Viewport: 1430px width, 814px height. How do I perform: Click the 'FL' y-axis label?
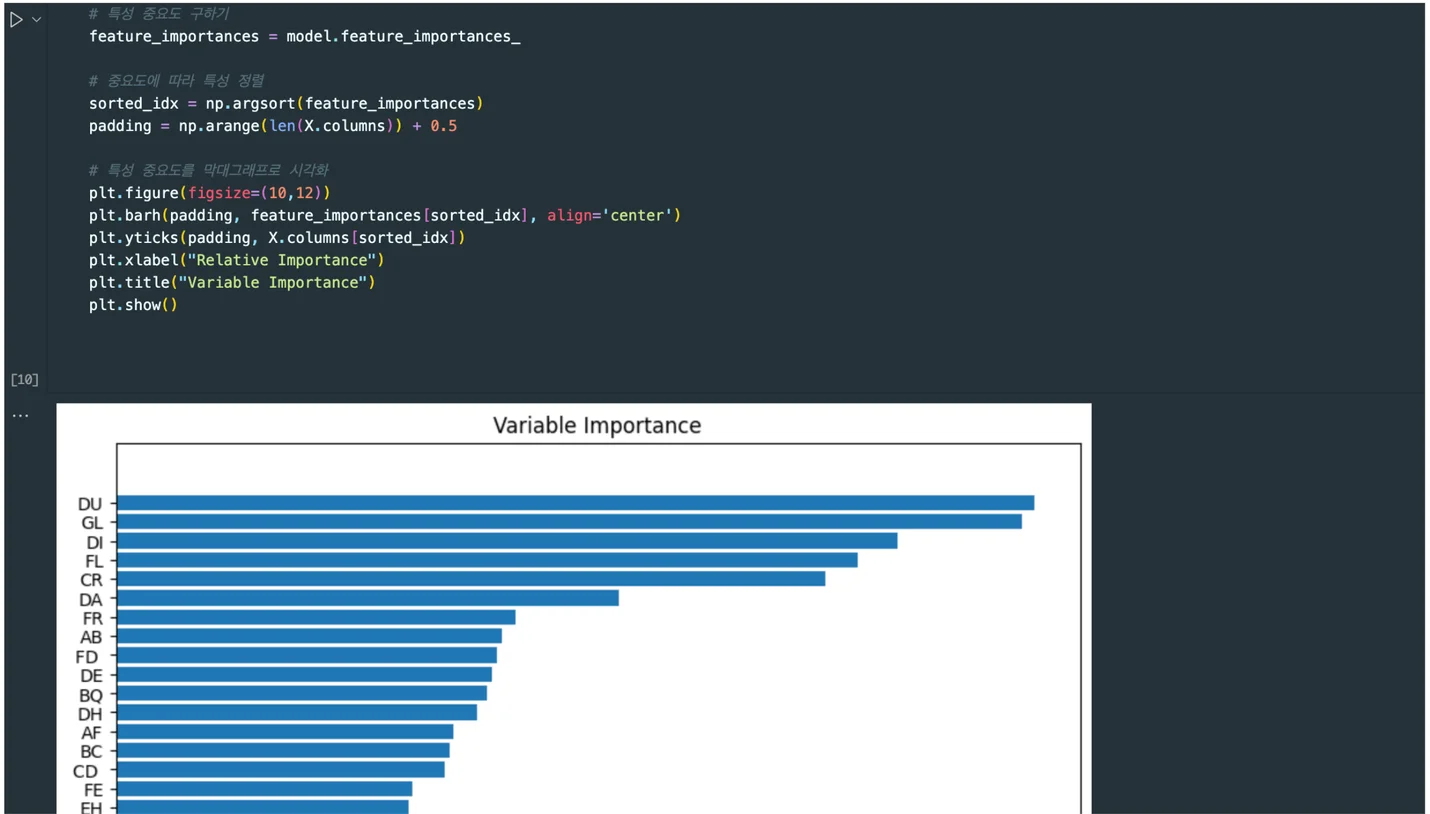[94, 561]
